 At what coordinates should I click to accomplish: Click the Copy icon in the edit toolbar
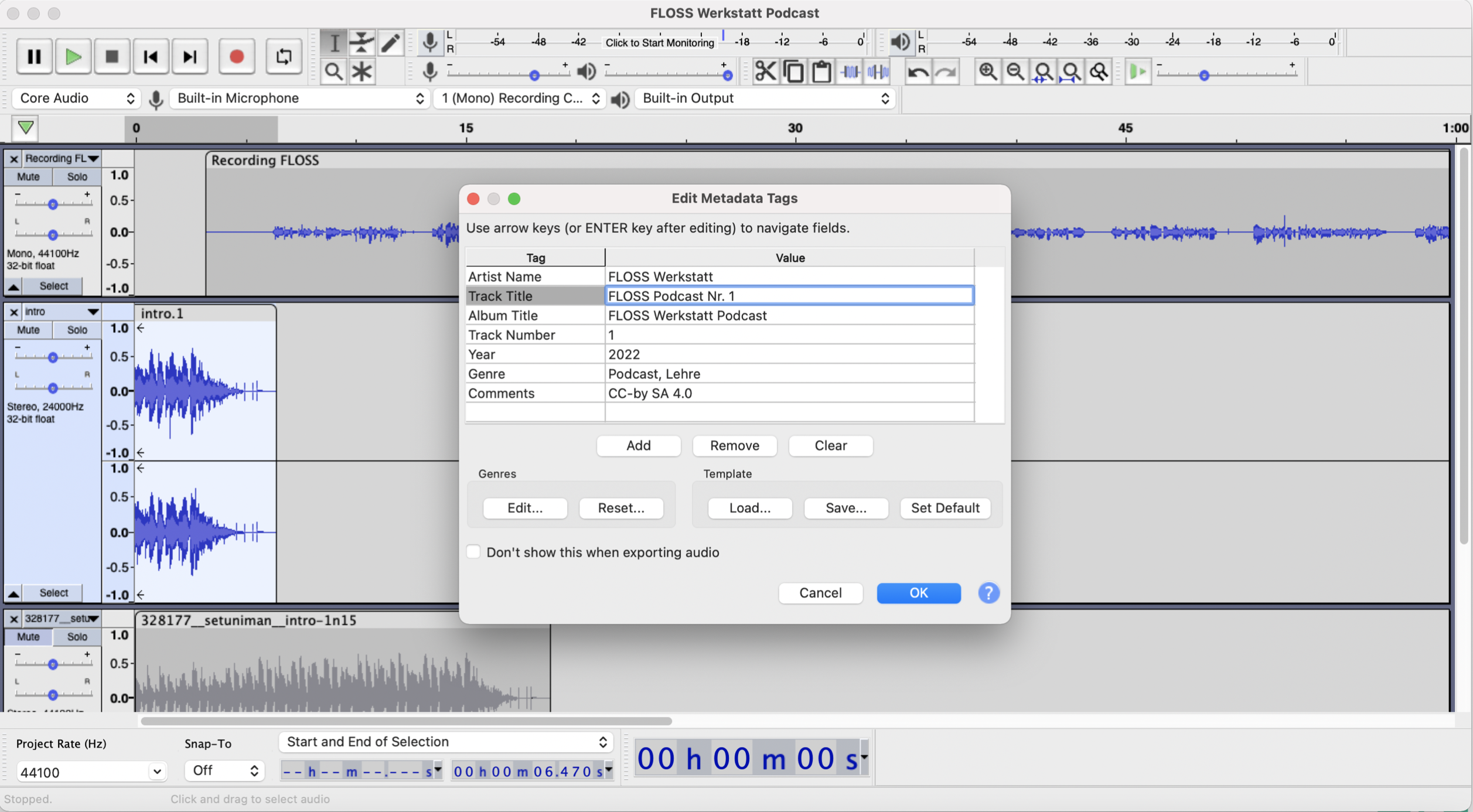tap(793, 72)
